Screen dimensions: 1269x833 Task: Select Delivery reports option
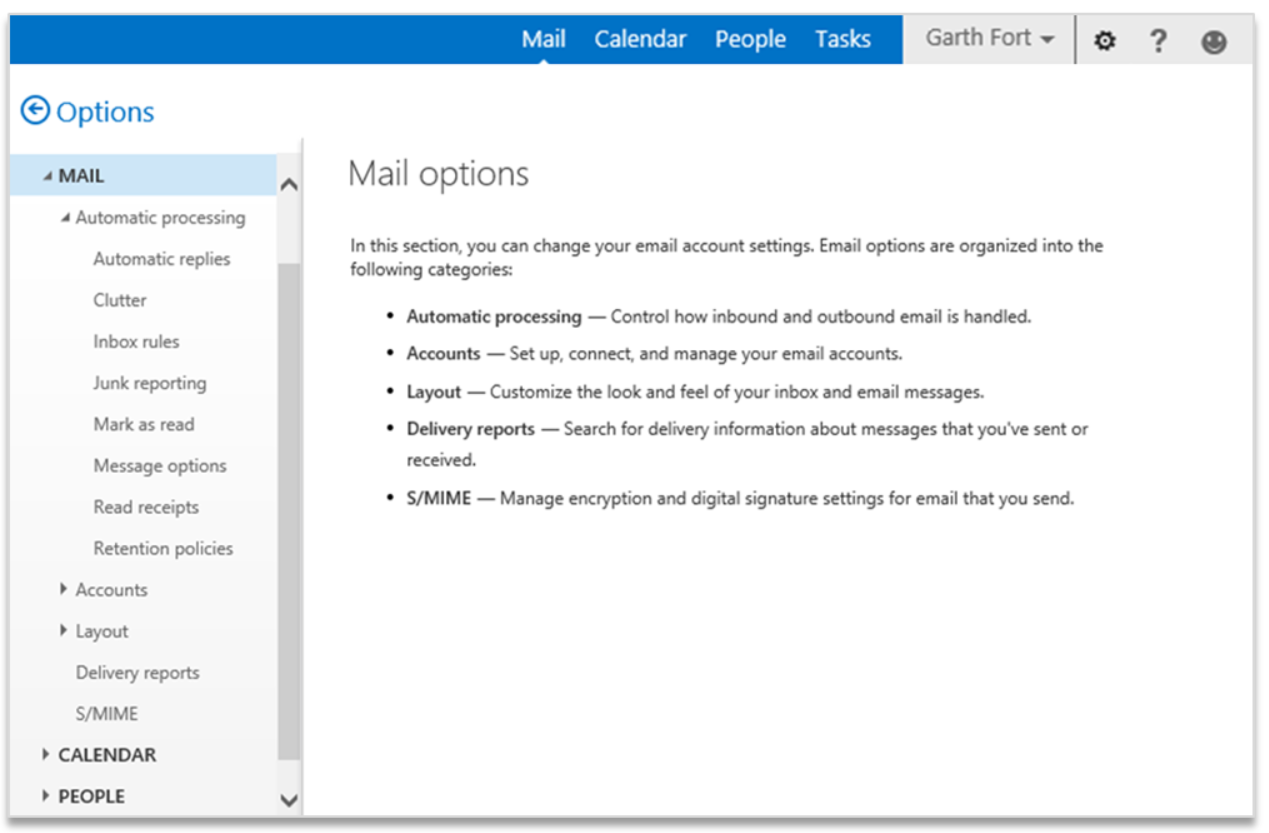pyautogui.click(x=137, y=673)
